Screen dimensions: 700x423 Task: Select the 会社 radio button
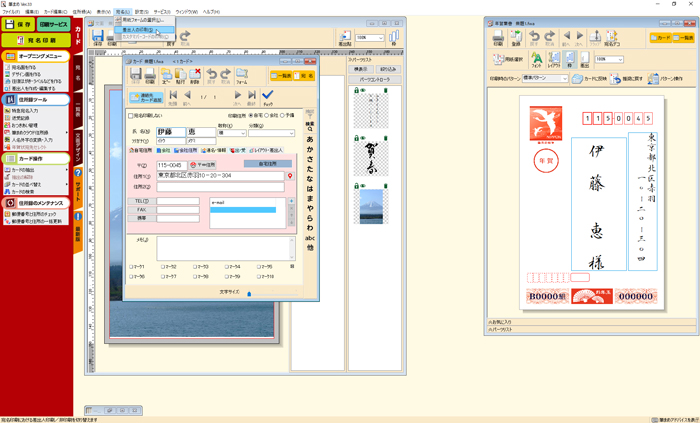pyautogui.click(x=265, y=116)
